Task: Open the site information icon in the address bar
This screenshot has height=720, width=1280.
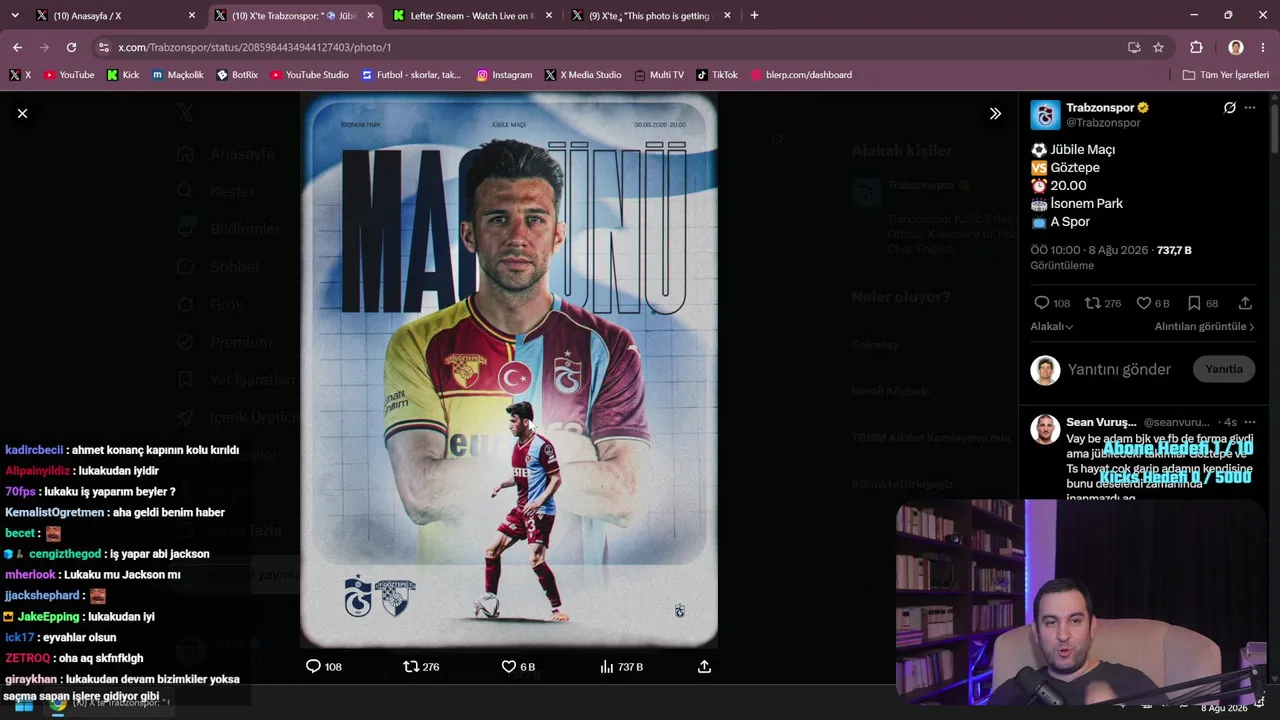Action: (103, 47)
